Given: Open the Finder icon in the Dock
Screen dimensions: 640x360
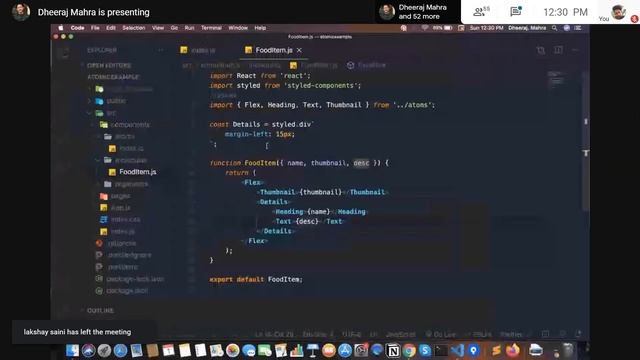Looking at the screenshot, I should 72,350.
